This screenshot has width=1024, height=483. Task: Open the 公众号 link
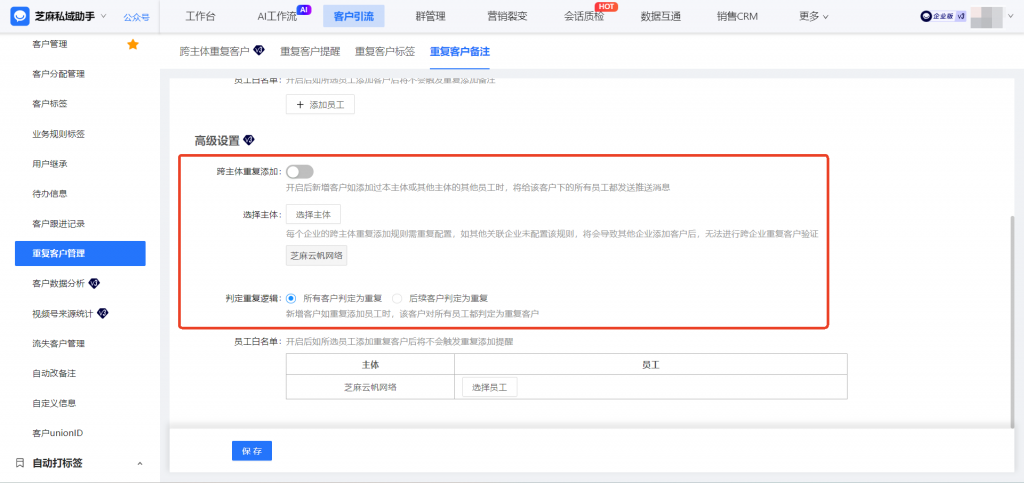136,17
